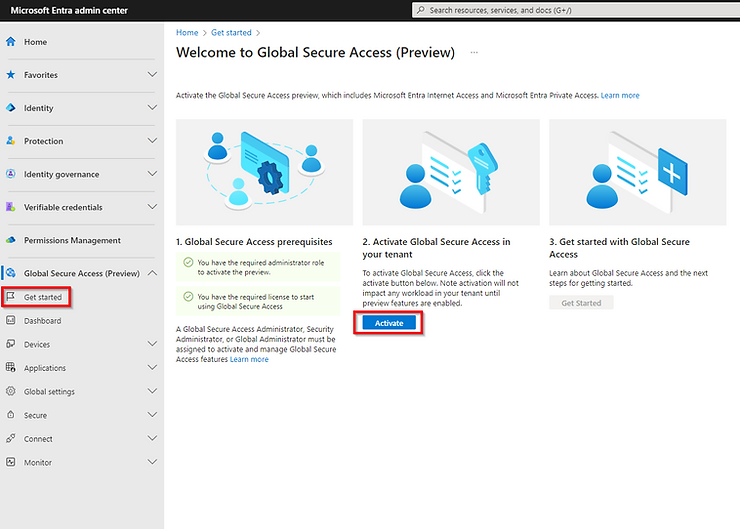Open Learn more link about prerequisites

pyautogui.click(x=249, y=359)
